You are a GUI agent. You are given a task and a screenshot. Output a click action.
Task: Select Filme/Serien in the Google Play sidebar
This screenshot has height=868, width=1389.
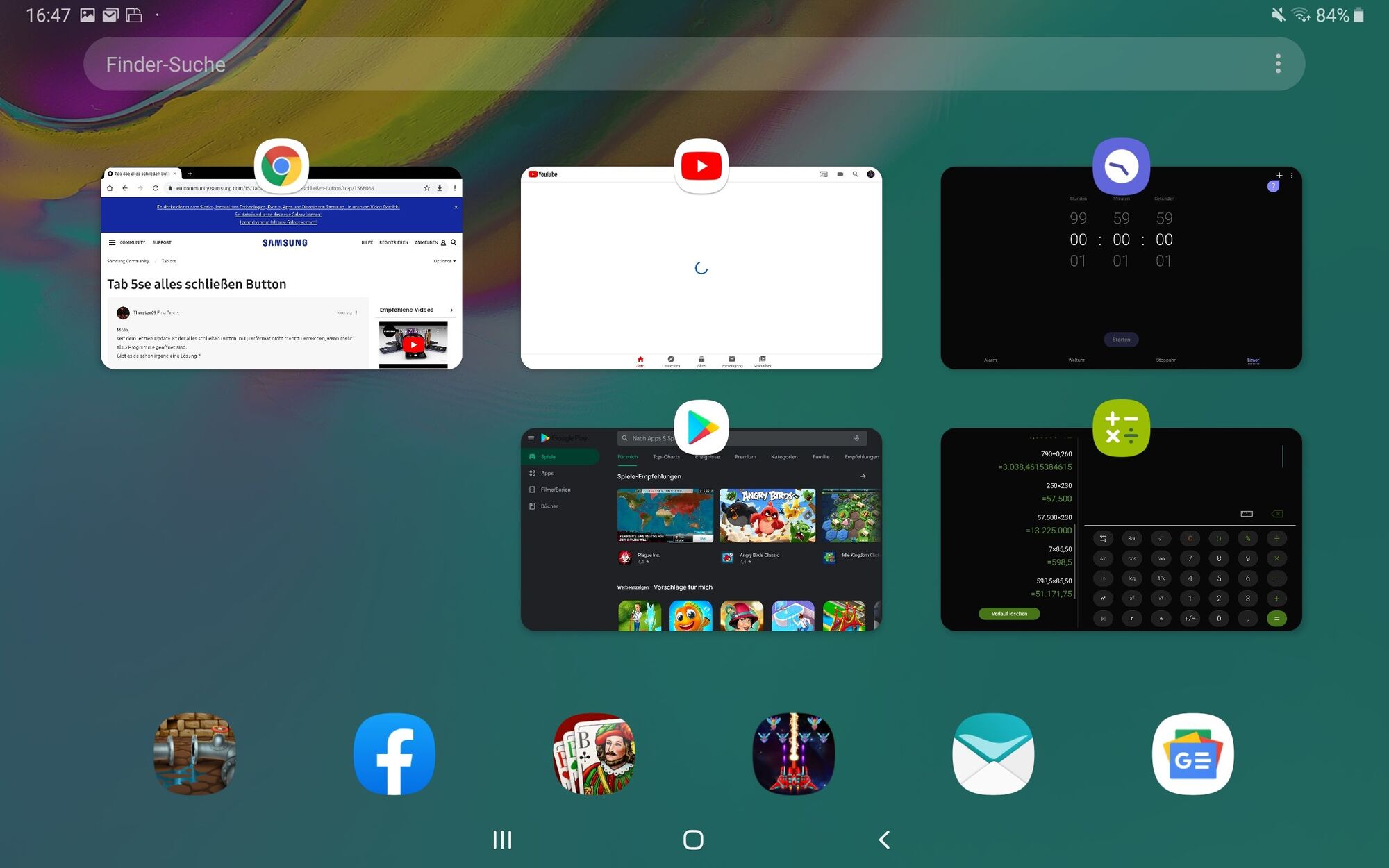(556, 490)
